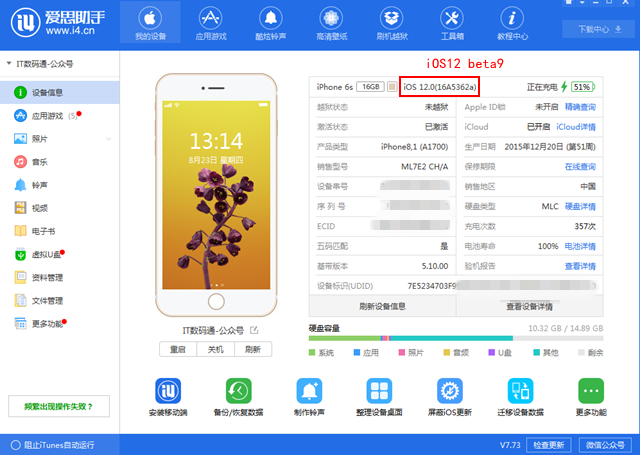Open 在线查询 warranty link

click(x=580, y=166)
